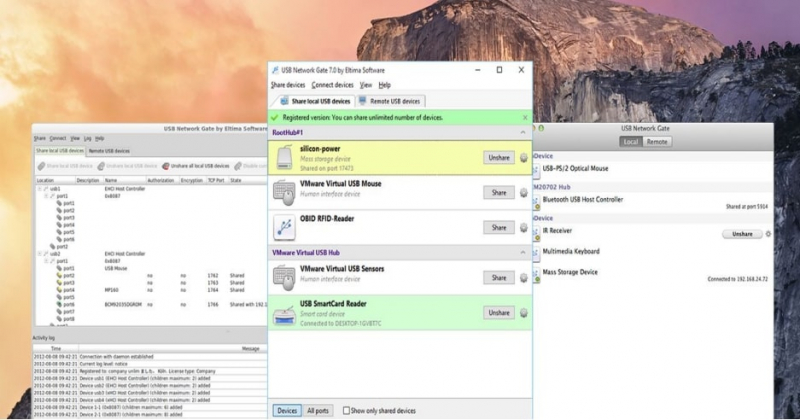Viewport: 800px width, 420px height.
Task: Click 'Connection with daemon established' log entry
Action: (116, 357)
